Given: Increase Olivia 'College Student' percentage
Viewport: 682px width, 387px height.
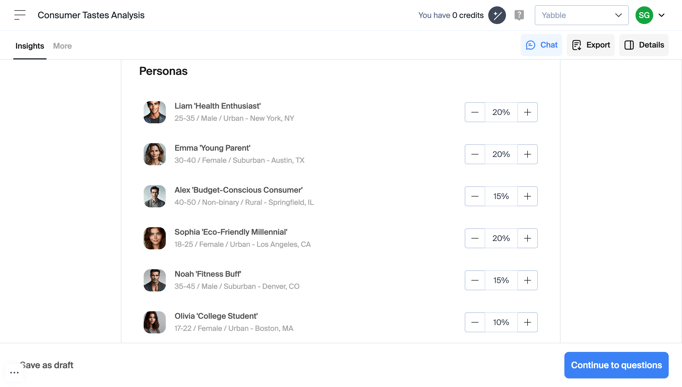Looking at the screenshot, I should tap(527, 322).
